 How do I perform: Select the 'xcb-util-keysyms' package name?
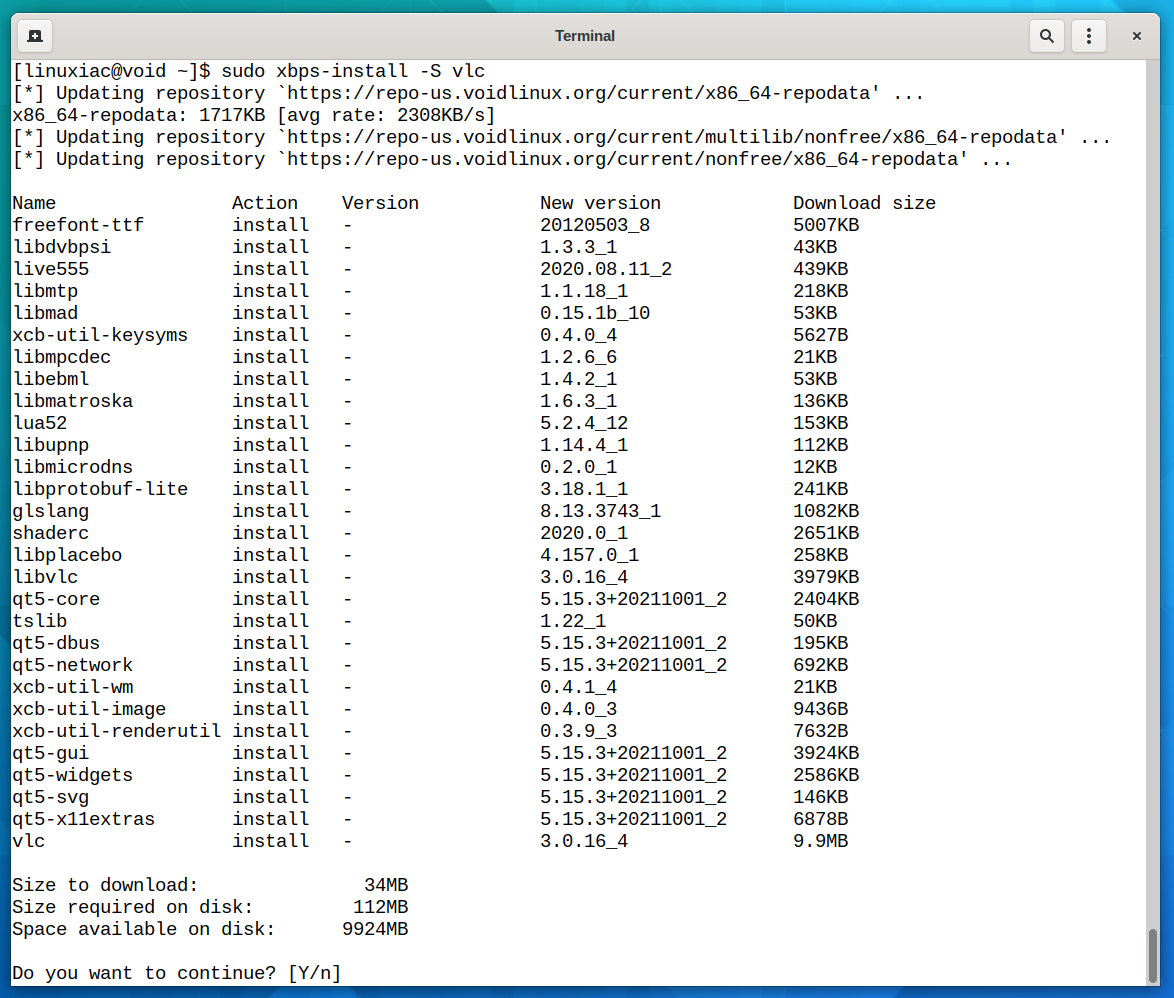(100, 335)
